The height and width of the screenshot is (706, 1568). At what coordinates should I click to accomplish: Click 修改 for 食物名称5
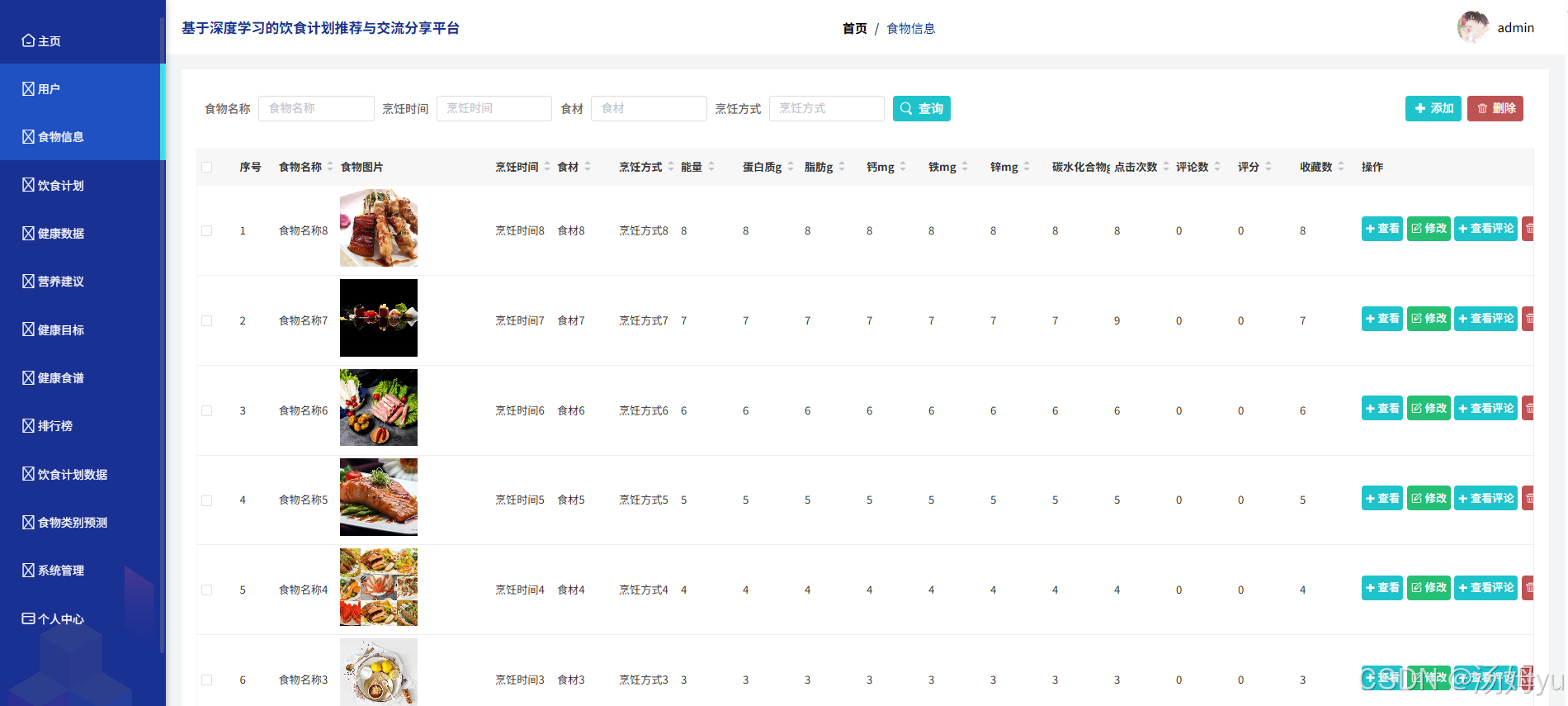coord(1429,499)
